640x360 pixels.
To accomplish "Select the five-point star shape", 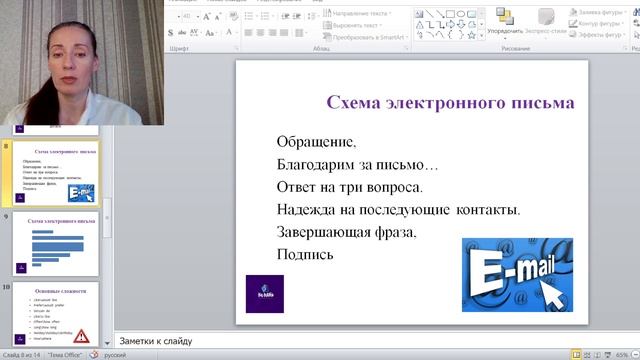I will pos(471,36).
